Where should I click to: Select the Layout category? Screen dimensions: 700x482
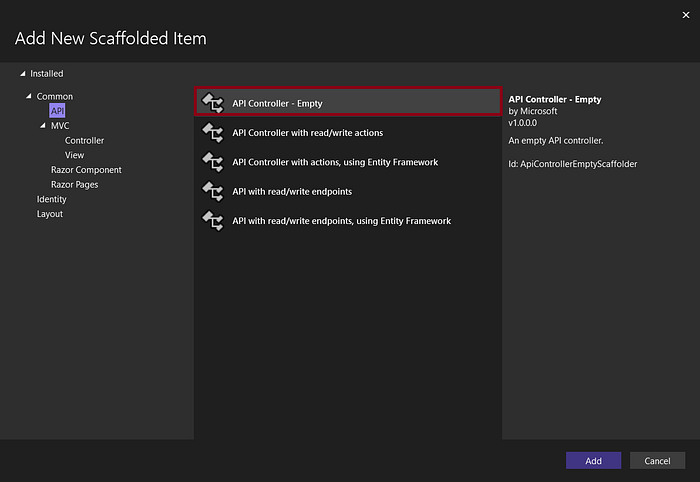pos(50,214)
